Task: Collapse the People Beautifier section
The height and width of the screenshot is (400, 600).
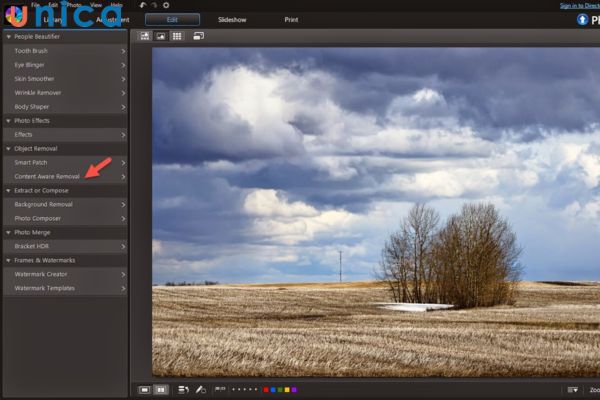Action: coord(9,36)
